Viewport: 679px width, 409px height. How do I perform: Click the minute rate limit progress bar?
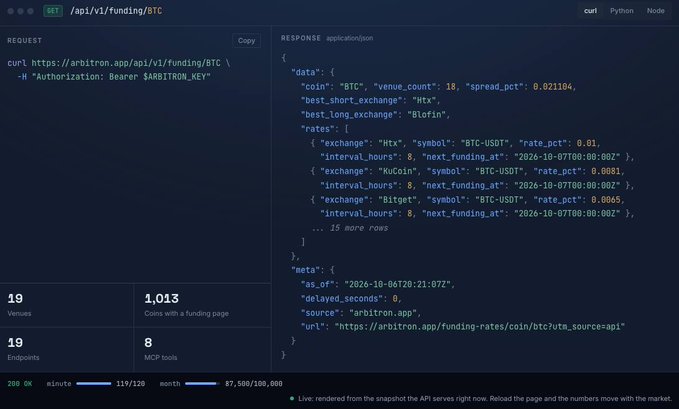94,384
